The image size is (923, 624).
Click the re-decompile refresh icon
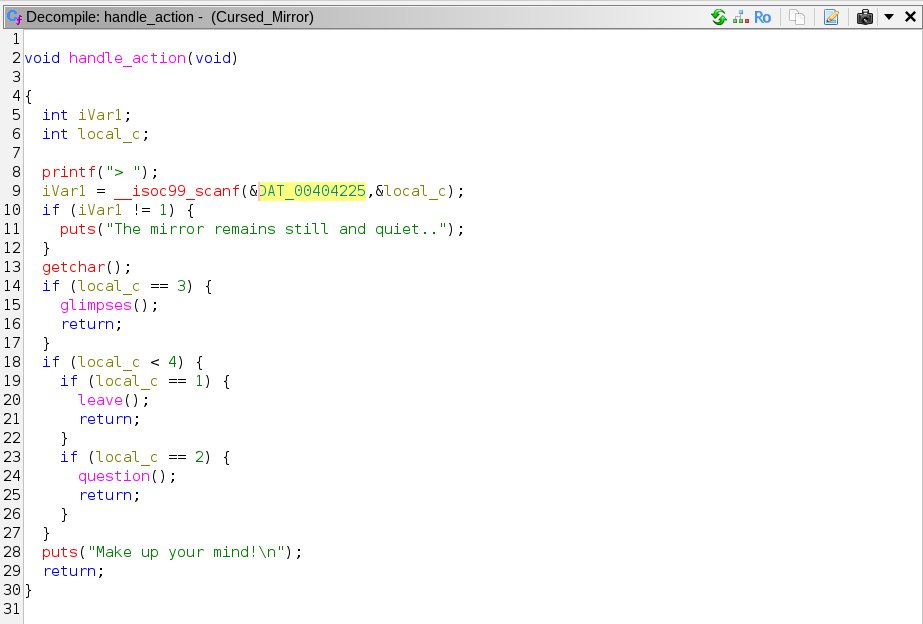(x=719, y=17)
